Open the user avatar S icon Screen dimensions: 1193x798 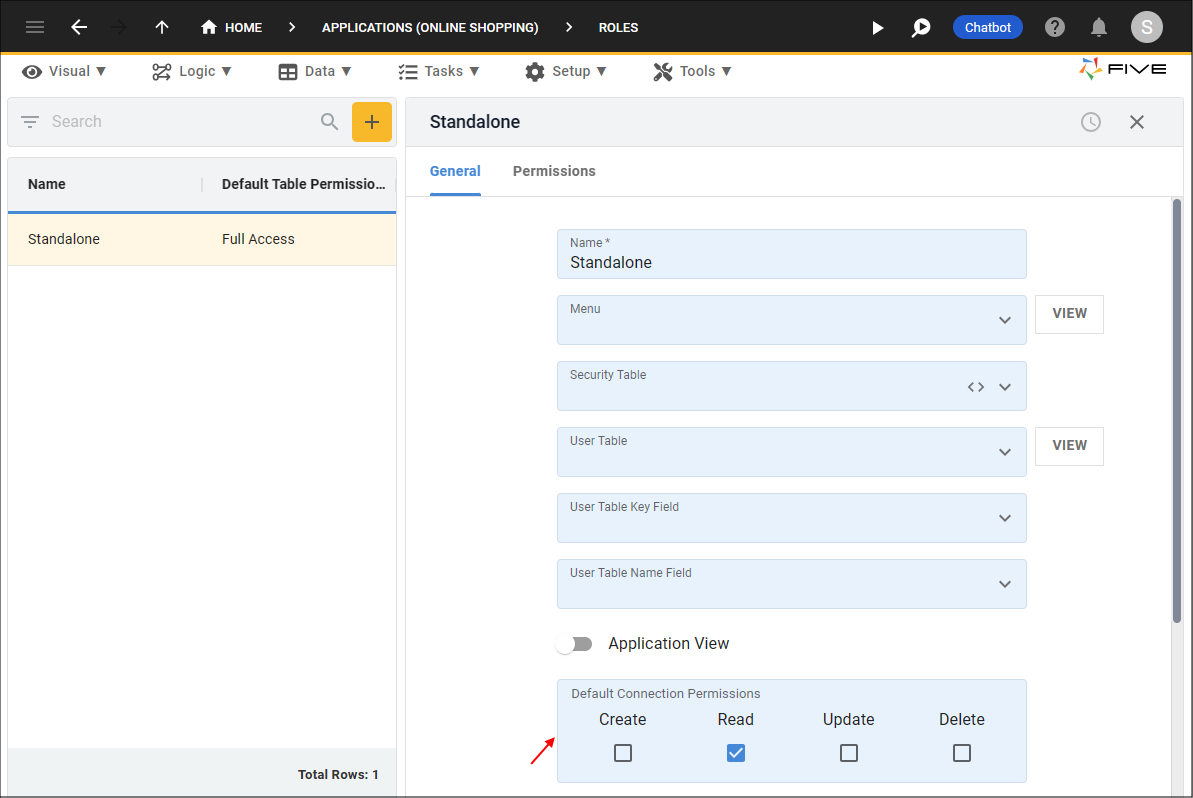click(1147, 27)
